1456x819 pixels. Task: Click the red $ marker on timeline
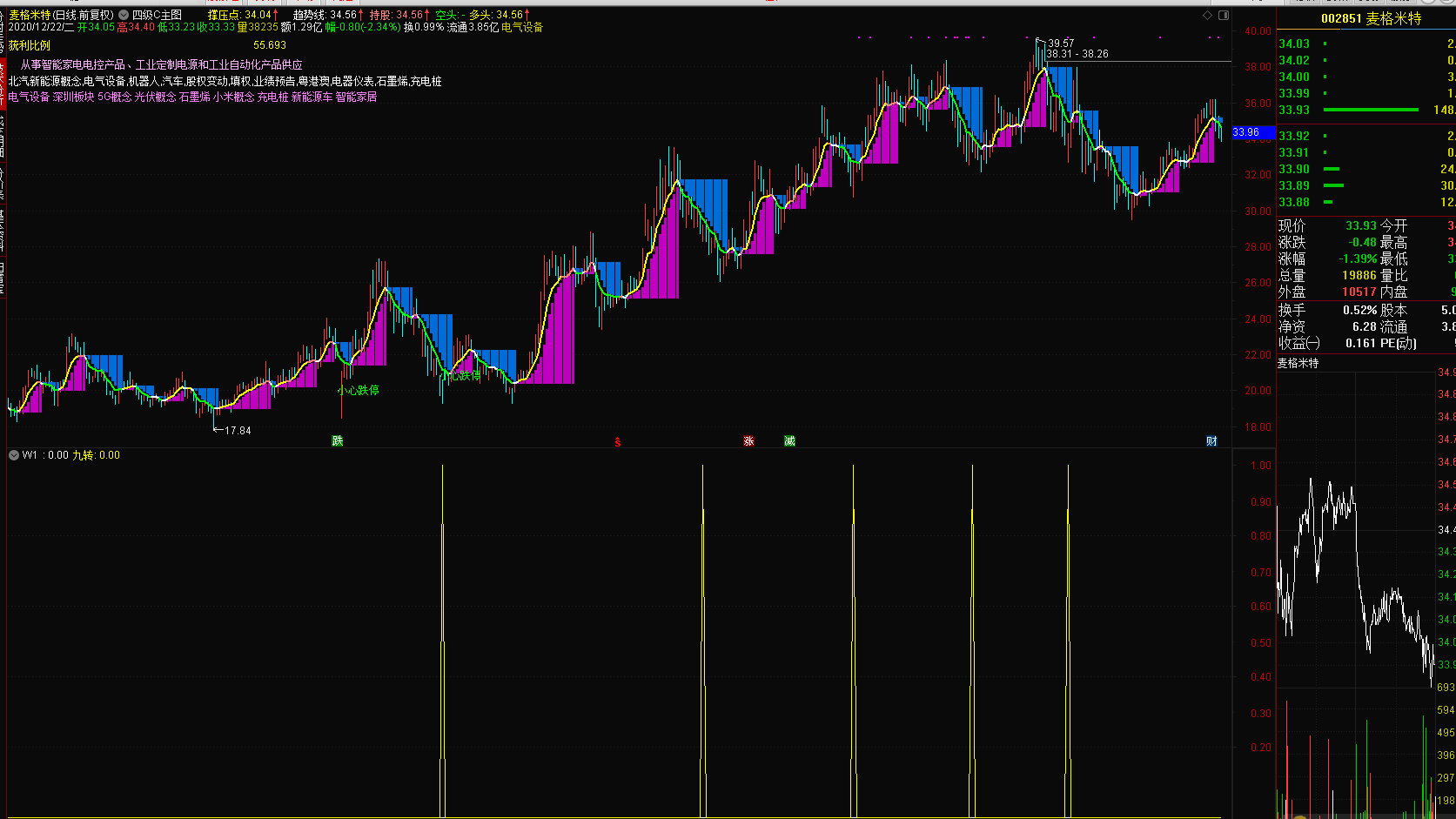coord(618,442)
